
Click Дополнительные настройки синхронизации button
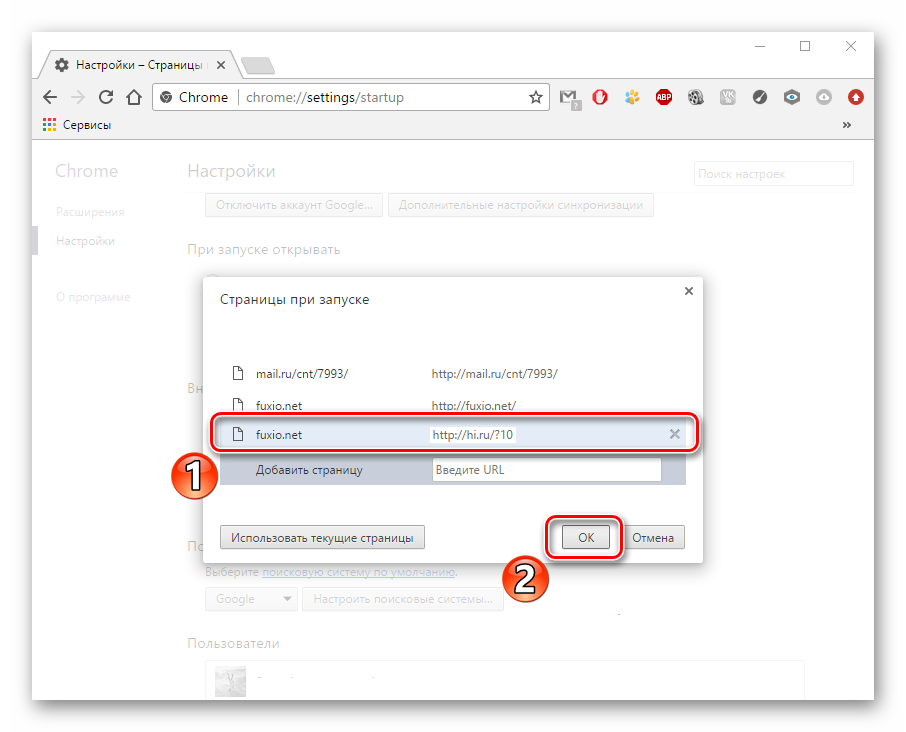coord(521,205)
